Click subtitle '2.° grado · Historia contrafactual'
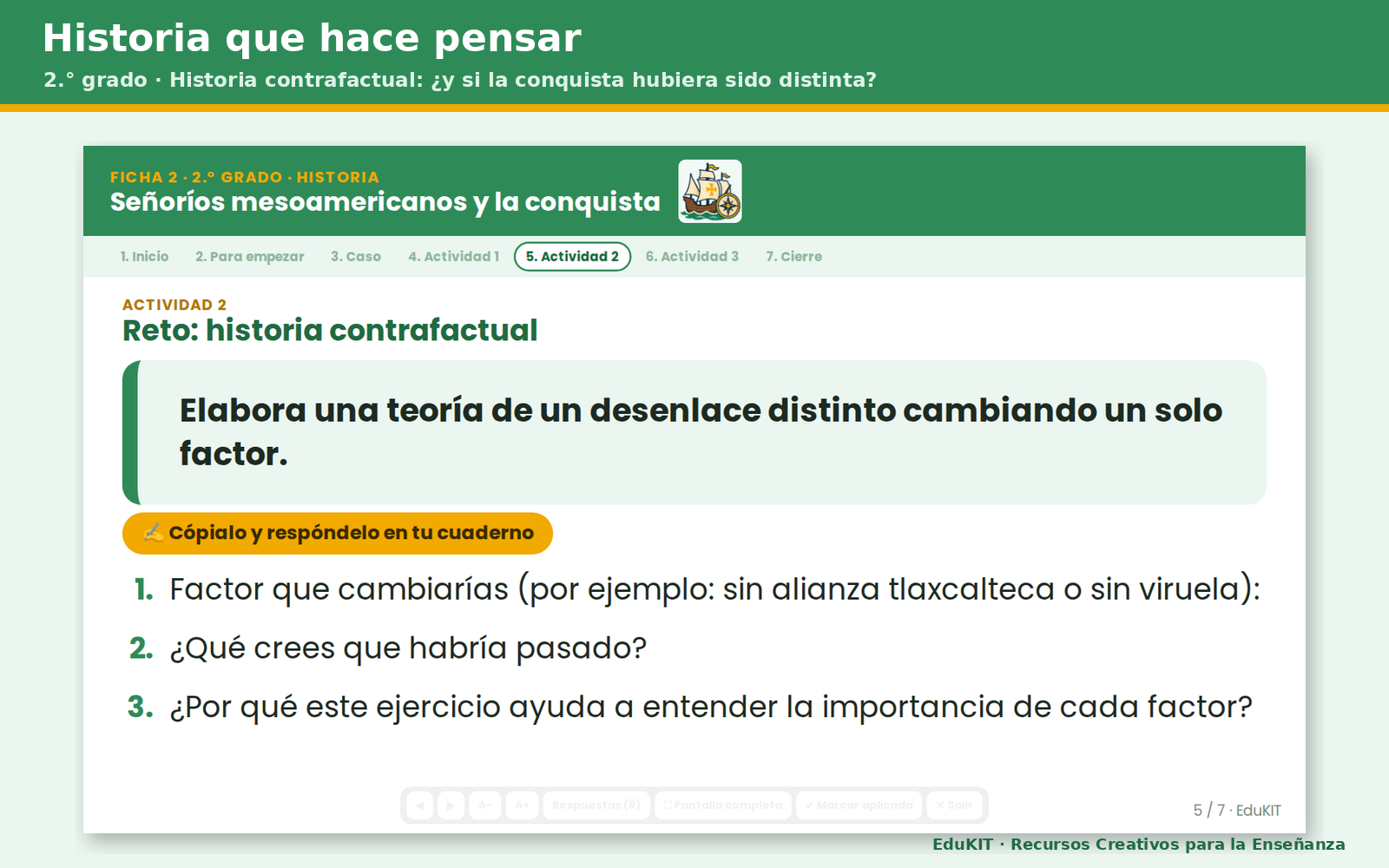 460,80
